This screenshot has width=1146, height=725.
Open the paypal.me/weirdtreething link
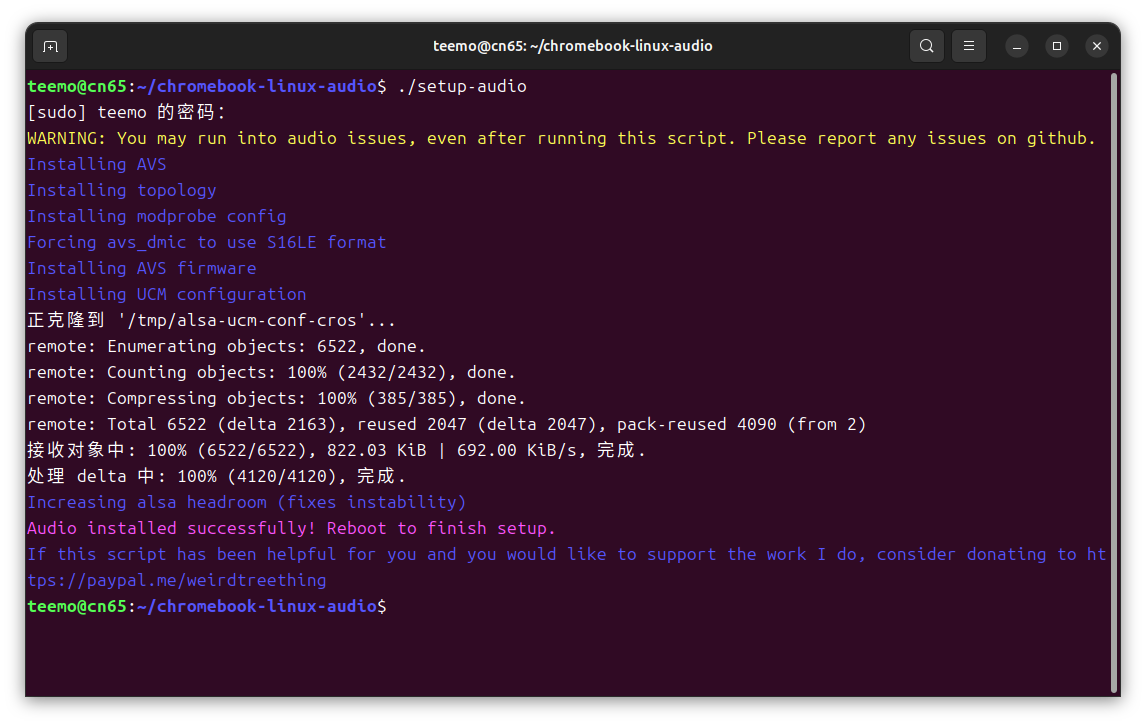coord(177,580)
